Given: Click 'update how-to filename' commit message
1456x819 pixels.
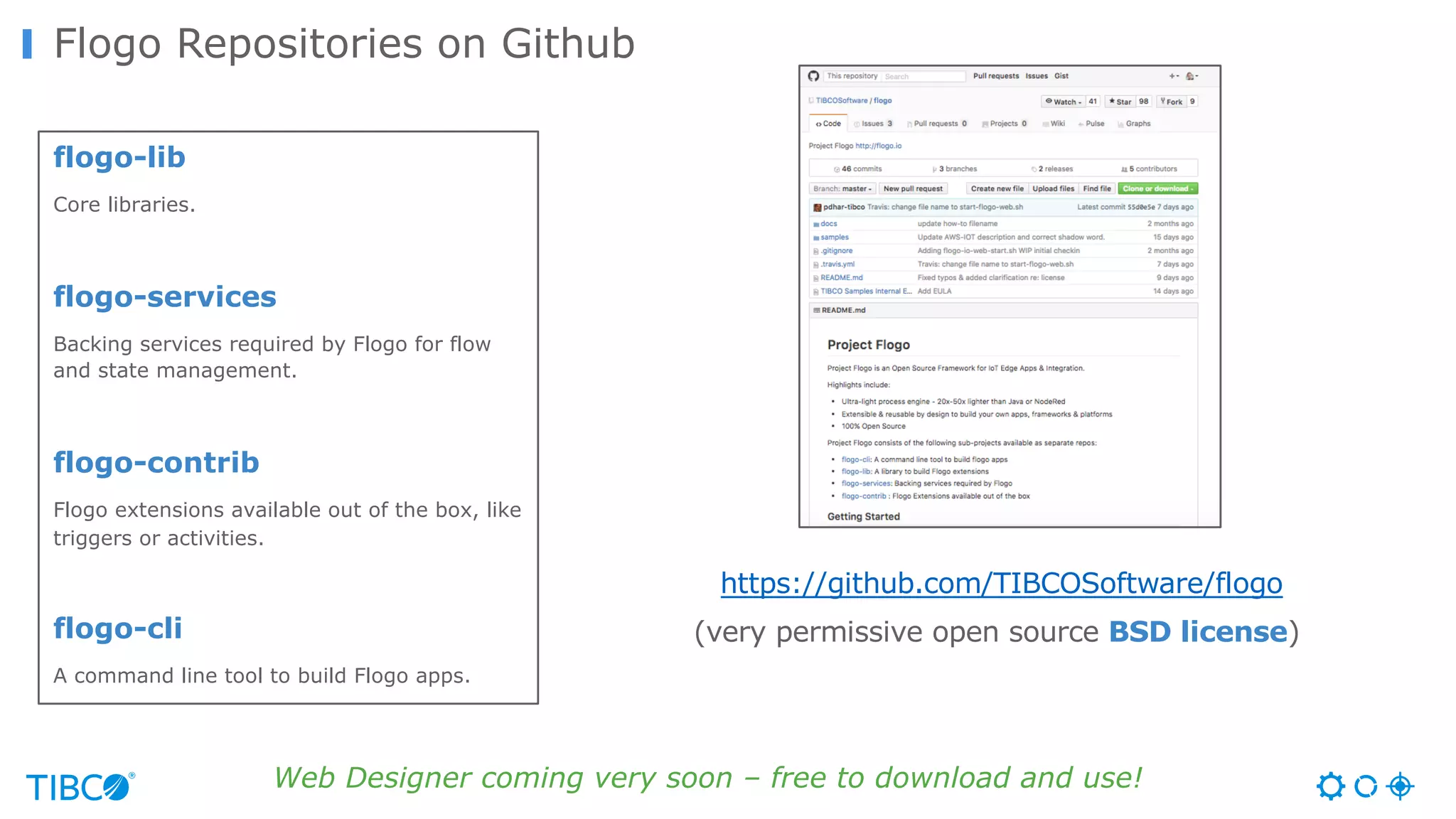Looking at the screenshot, I should click(957, 224).
